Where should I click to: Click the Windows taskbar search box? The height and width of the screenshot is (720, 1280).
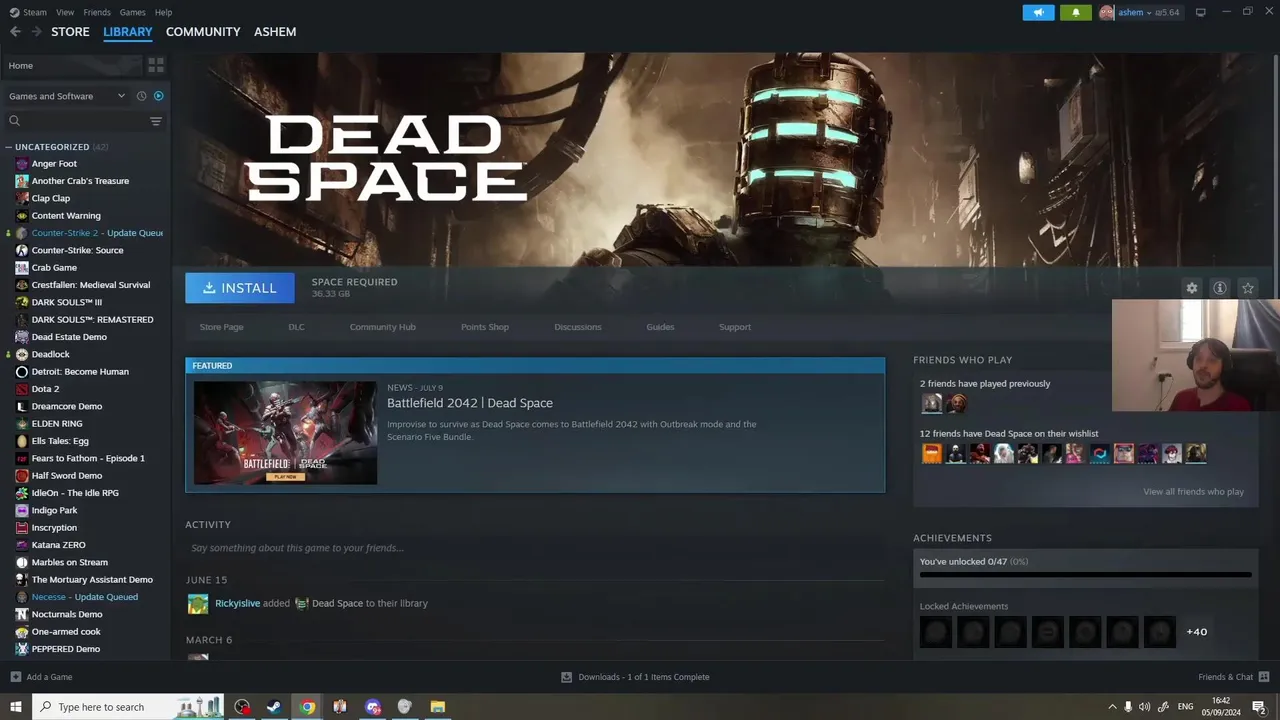130,707
